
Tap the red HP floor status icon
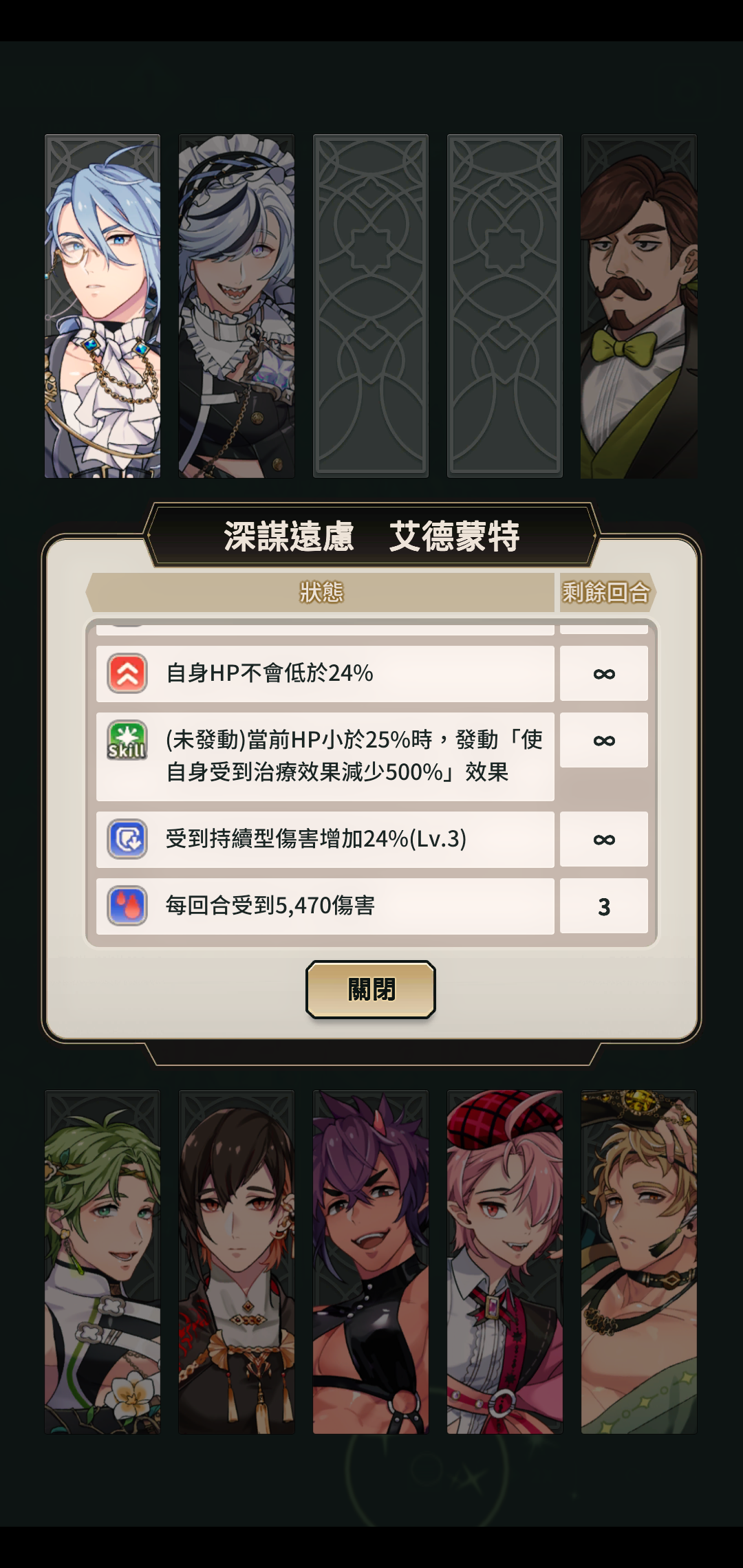pyautogui.click(x=127, y=673)
